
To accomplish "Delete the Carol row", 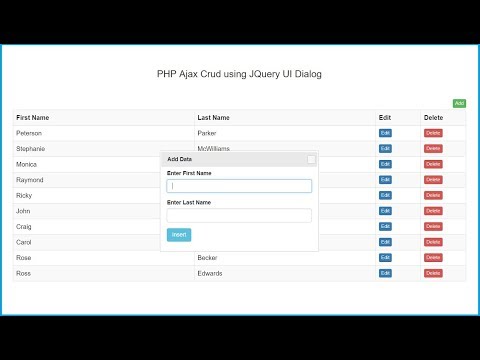I will click(433, 242).
